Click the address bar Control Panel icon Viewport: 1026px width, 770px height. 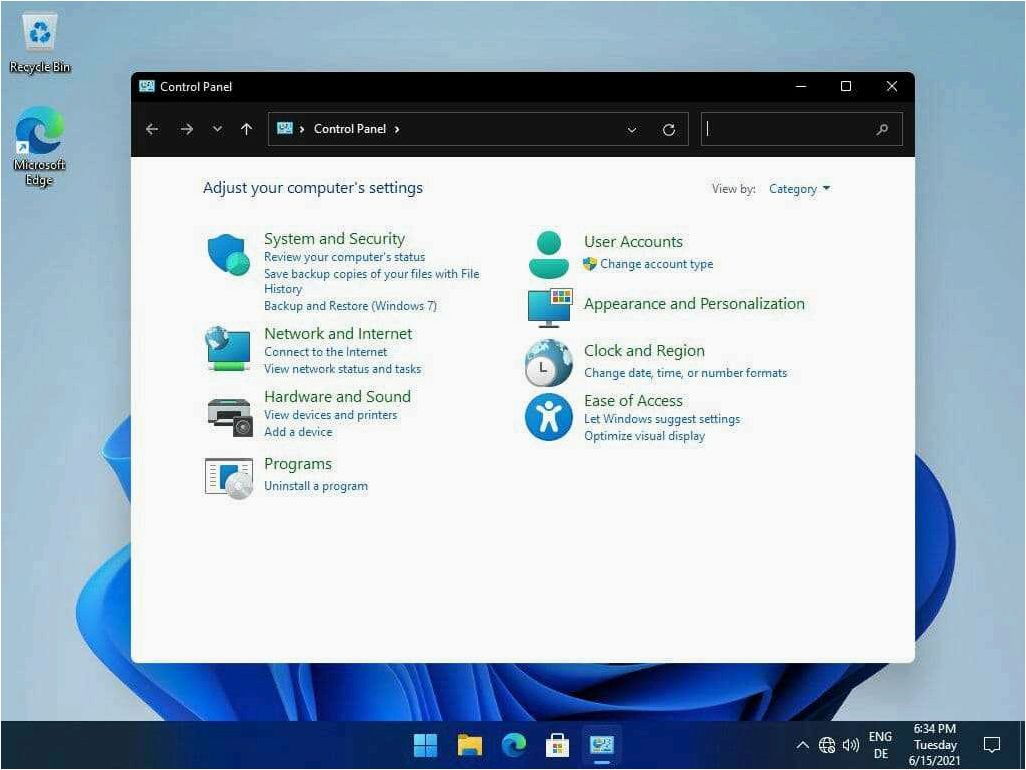coord(285,128)
